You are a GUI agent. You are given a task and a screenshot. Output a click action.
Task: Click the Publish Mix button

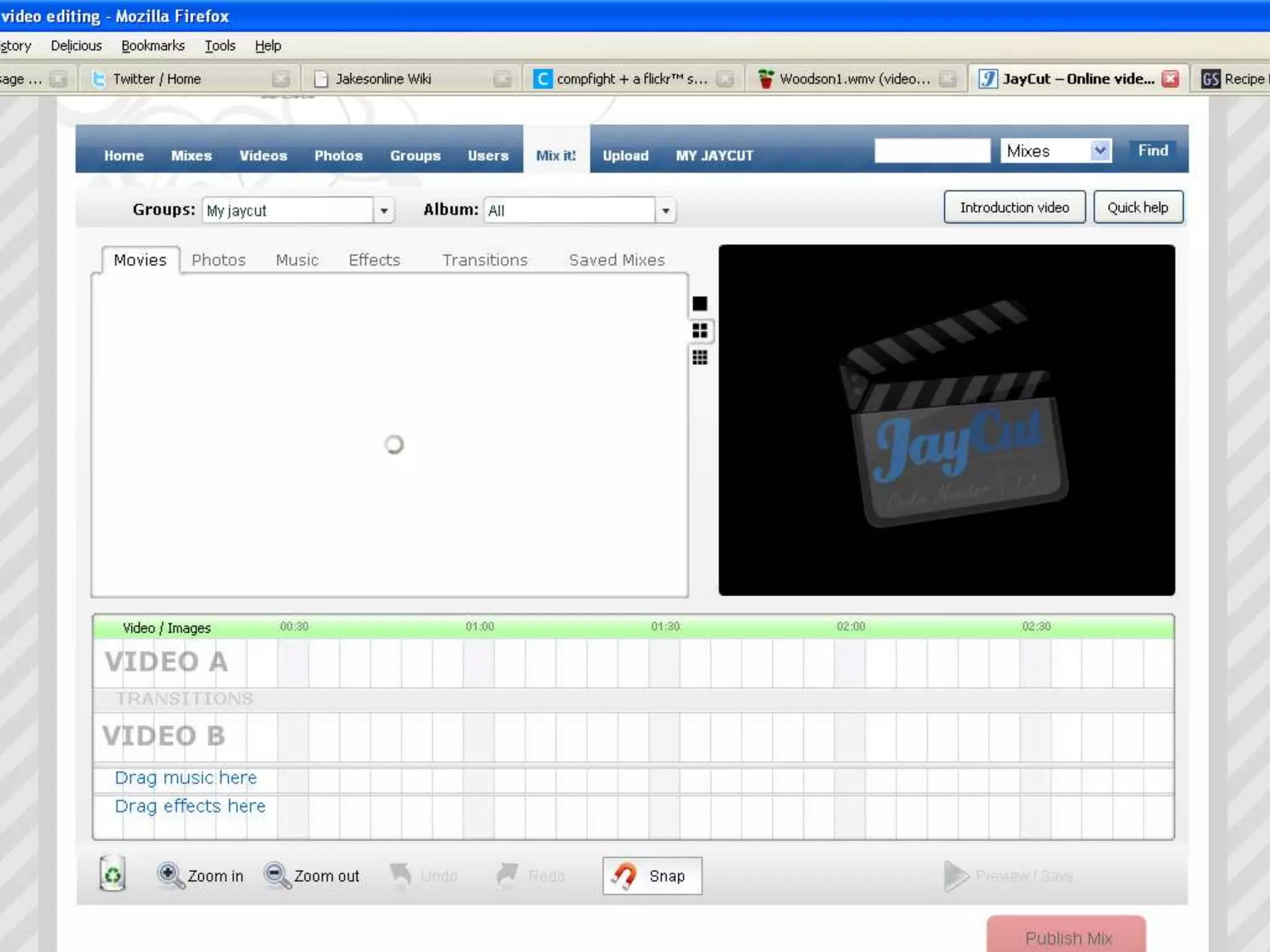click(1067, 937)
